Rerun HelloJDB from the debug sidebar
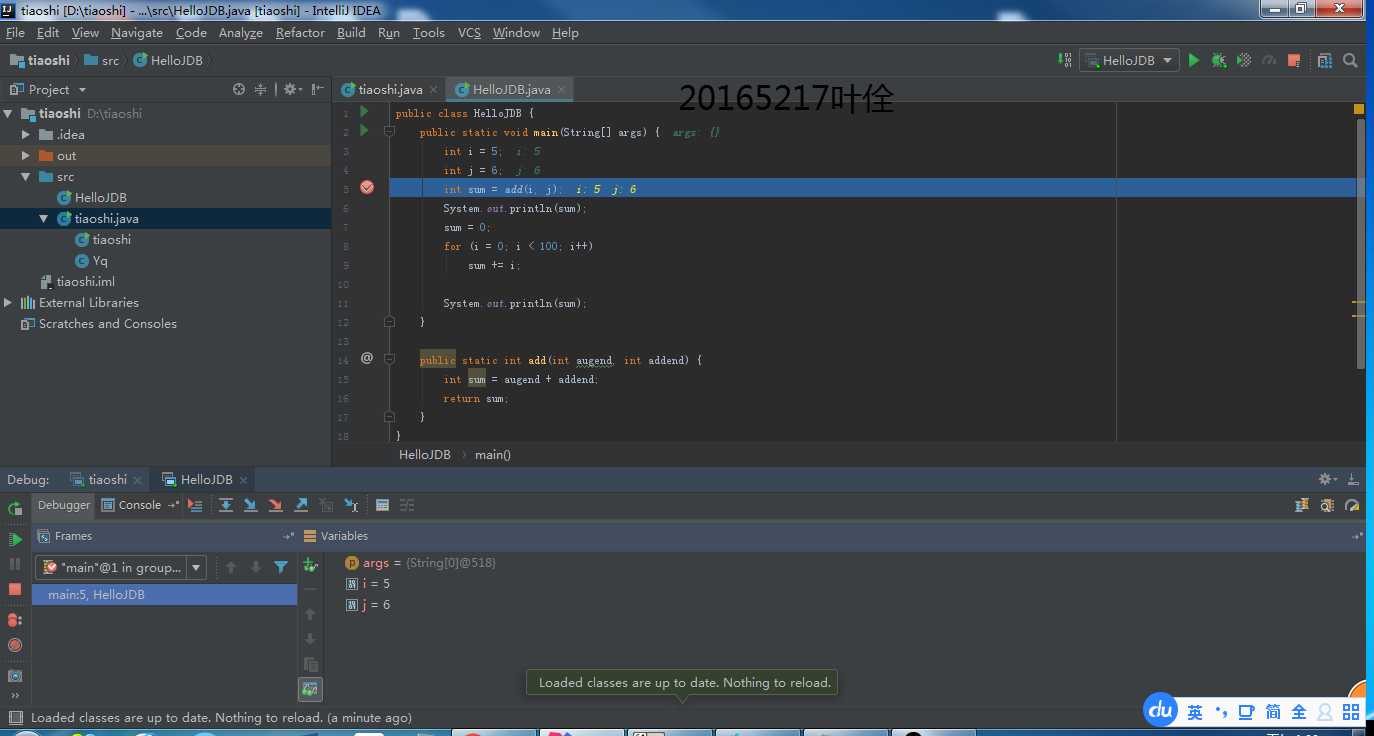Image resolution: width=1374 pixels, height=736 pixels. coord(15,508)
